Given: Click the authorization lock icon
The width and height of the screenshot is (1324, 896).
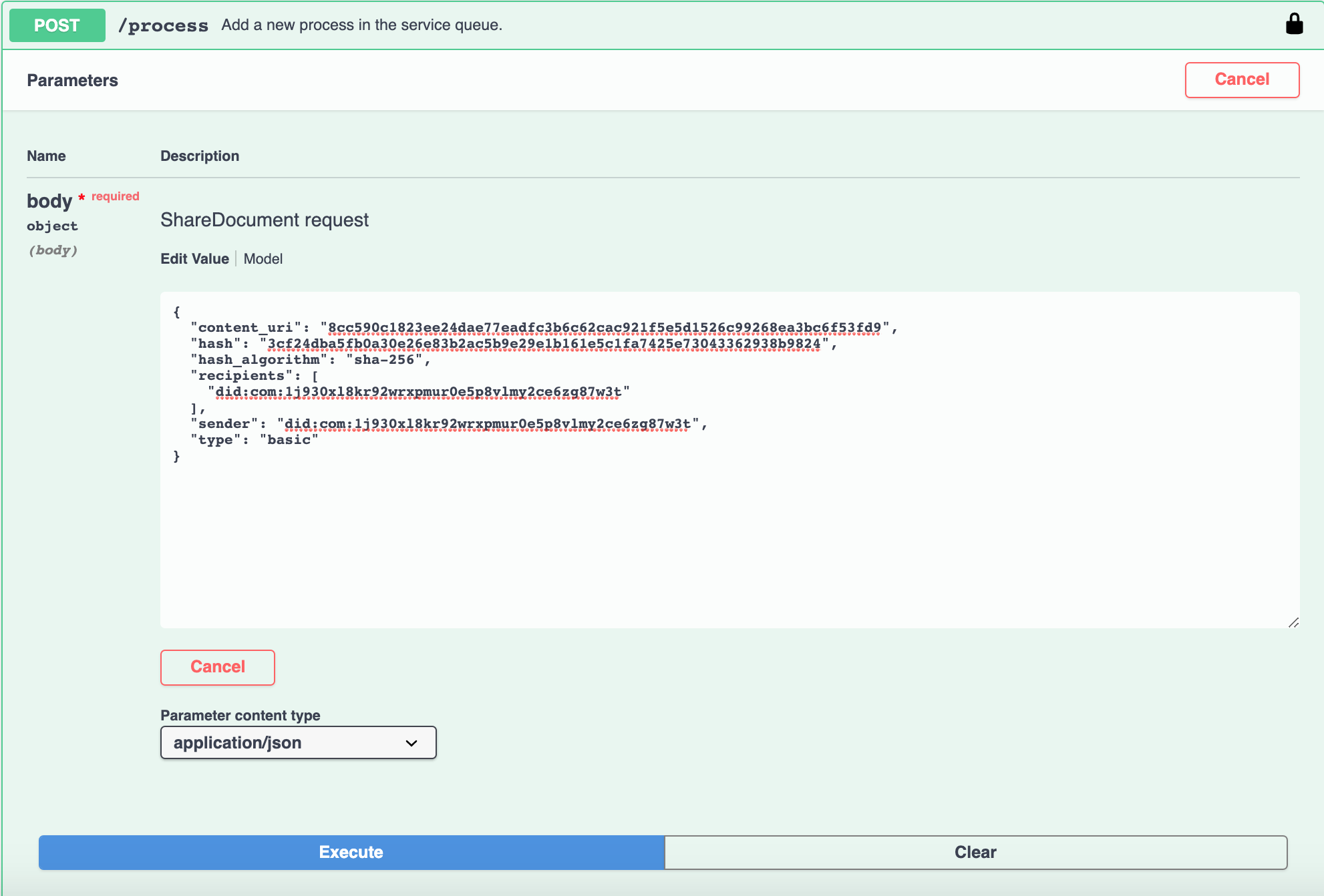Looking at the screenshot, I should [x=1294, y=25].
